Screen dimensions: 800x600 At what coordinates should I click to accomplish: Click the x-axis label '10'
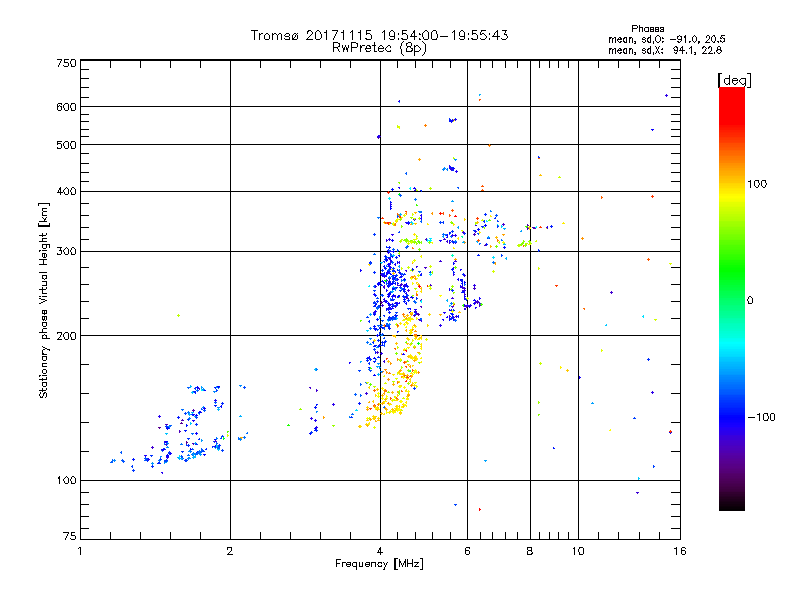tap(578, 551)
